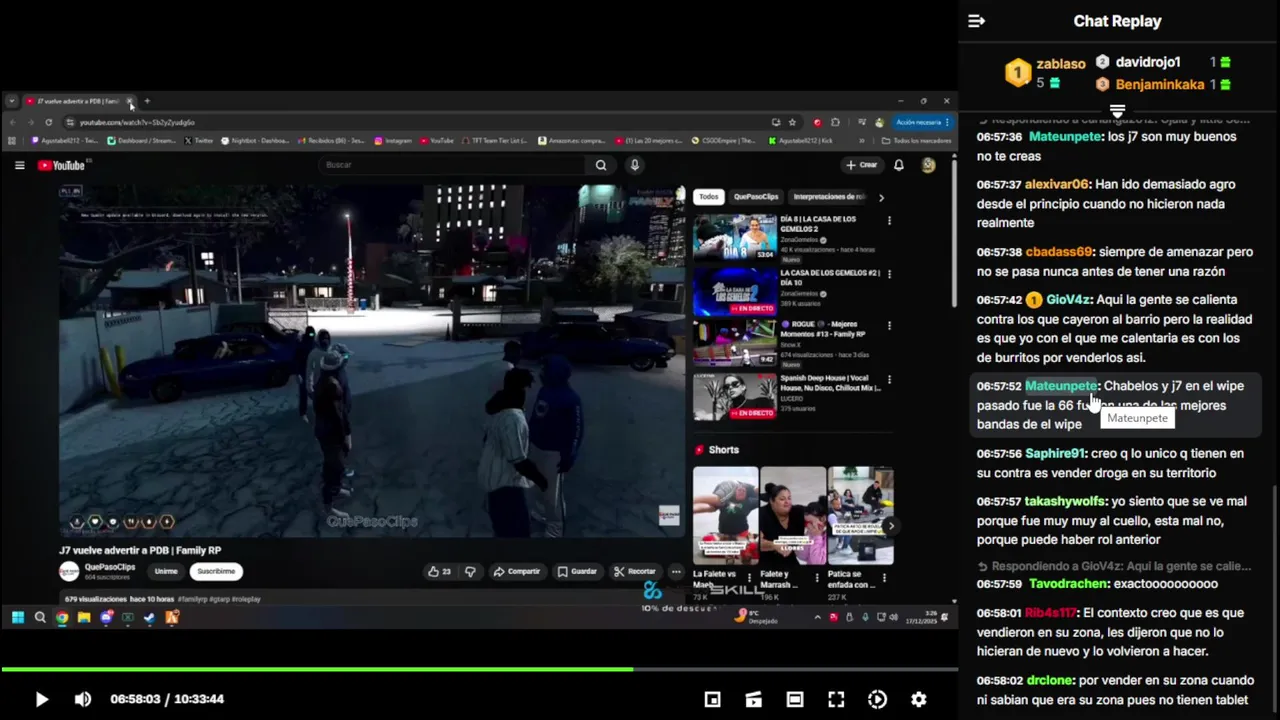
Task: Click the Compartir share button
Action: [x=517, y=572]
